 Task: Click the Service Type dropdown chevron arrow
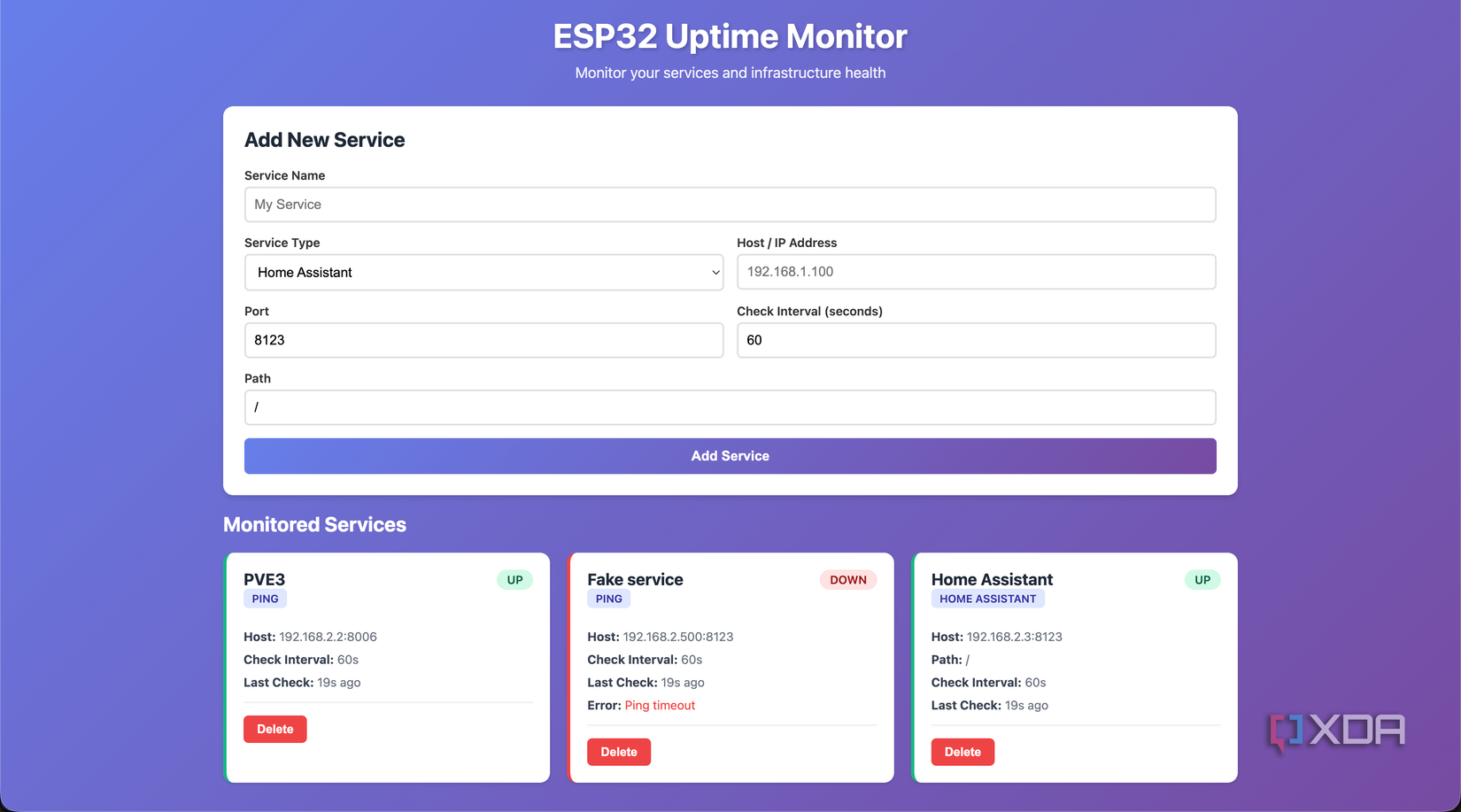coord(714,272)
